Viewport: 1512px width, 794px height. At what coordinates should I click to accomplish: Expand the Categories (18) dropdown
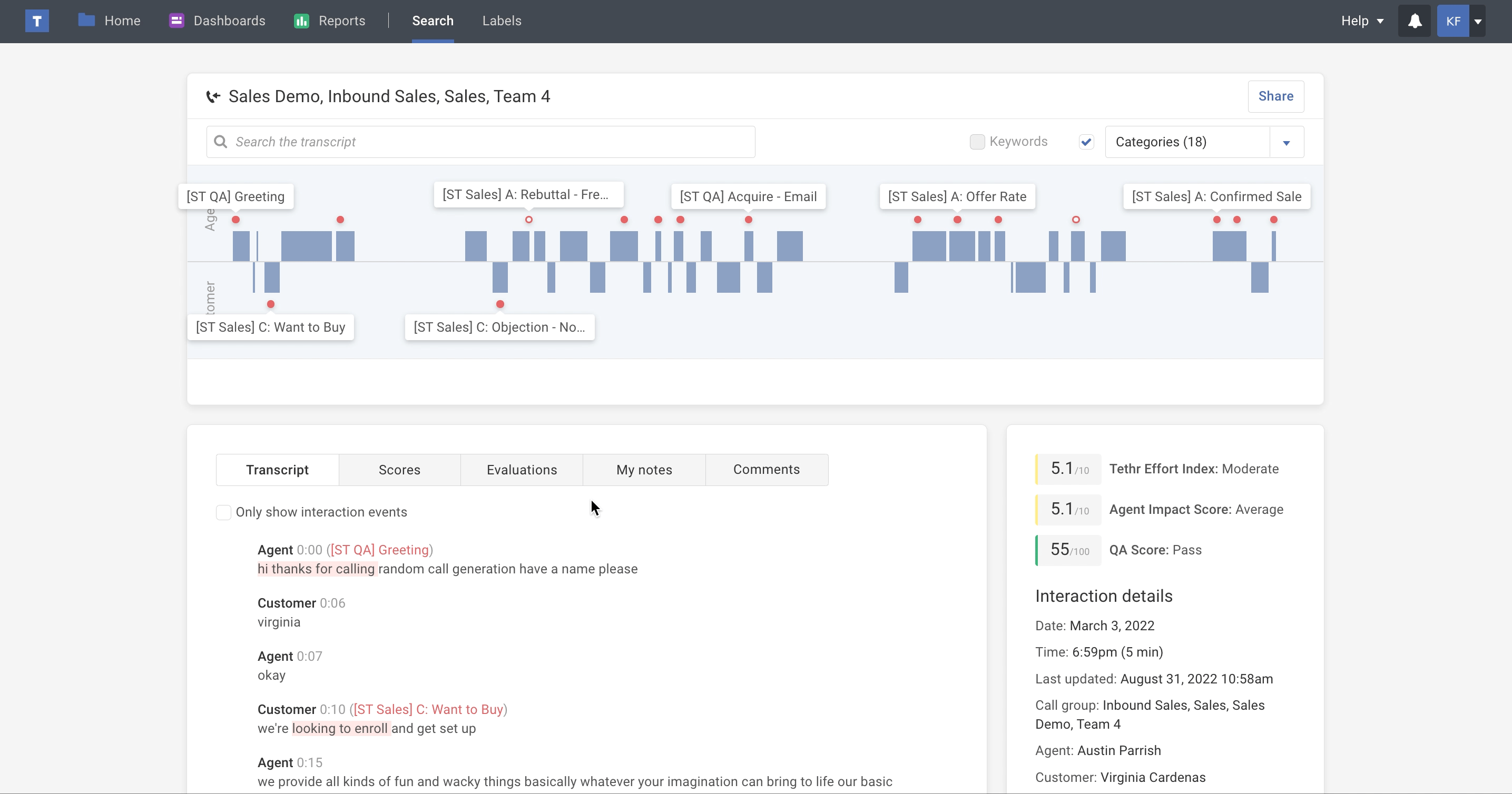pyautogui.click(x=1286, y=143)
